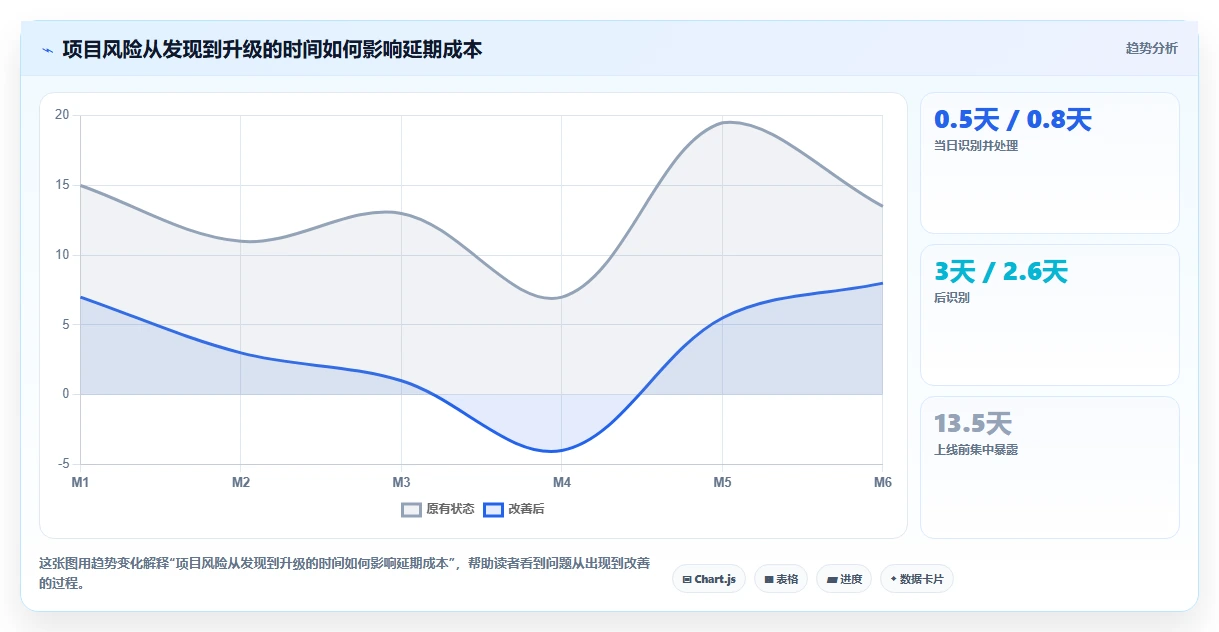This screenshot has height=632, width=1219.
Task: Click the 当日识别并处理 label
Action: click(x=976, y=146)
